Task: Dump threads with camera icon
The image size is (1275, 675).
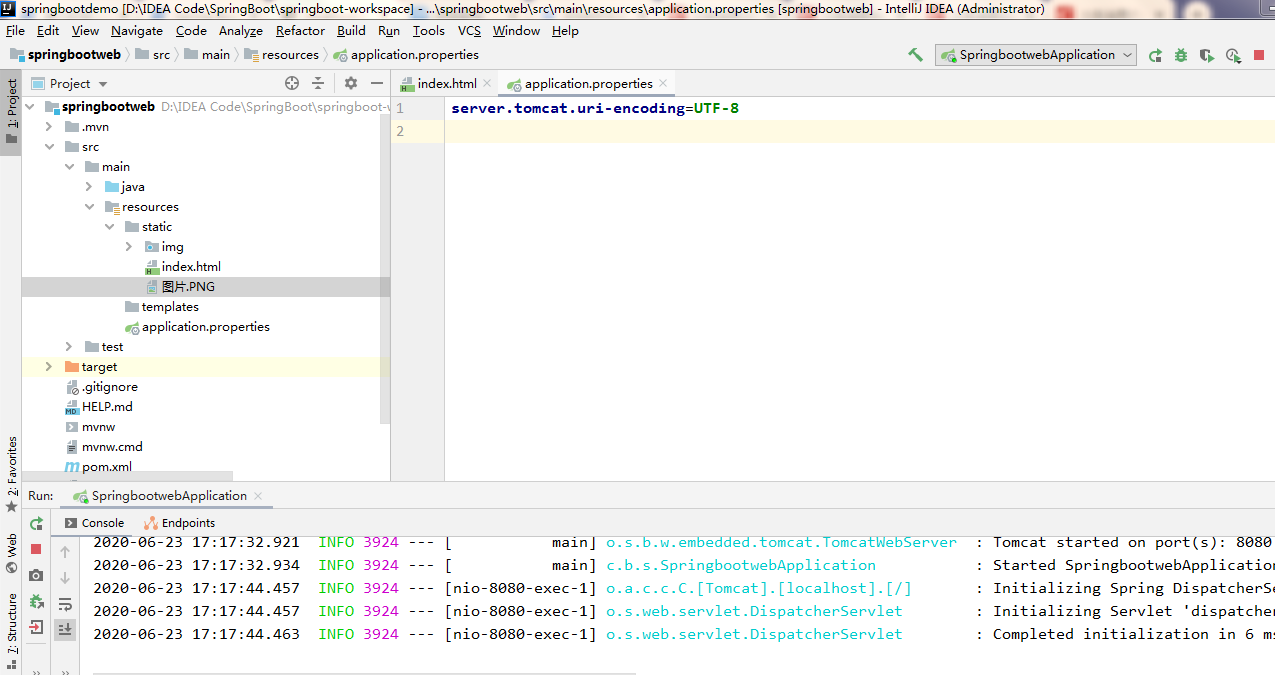Action: (x=36, y=575)
